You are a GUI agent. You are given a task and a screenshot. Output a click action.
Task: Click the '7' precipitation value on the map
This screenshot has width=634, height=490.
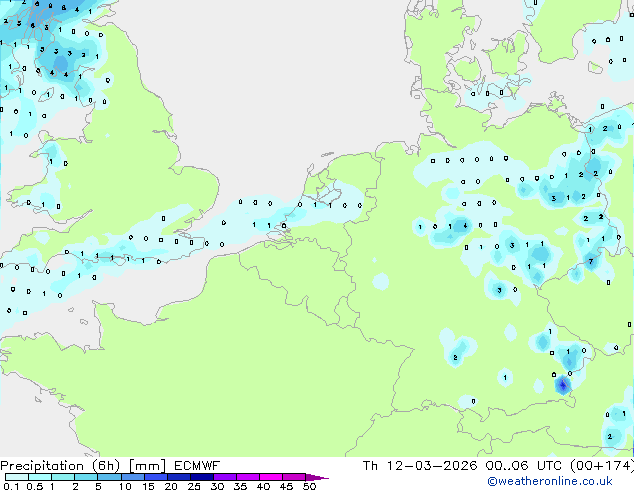pos(591,262)
